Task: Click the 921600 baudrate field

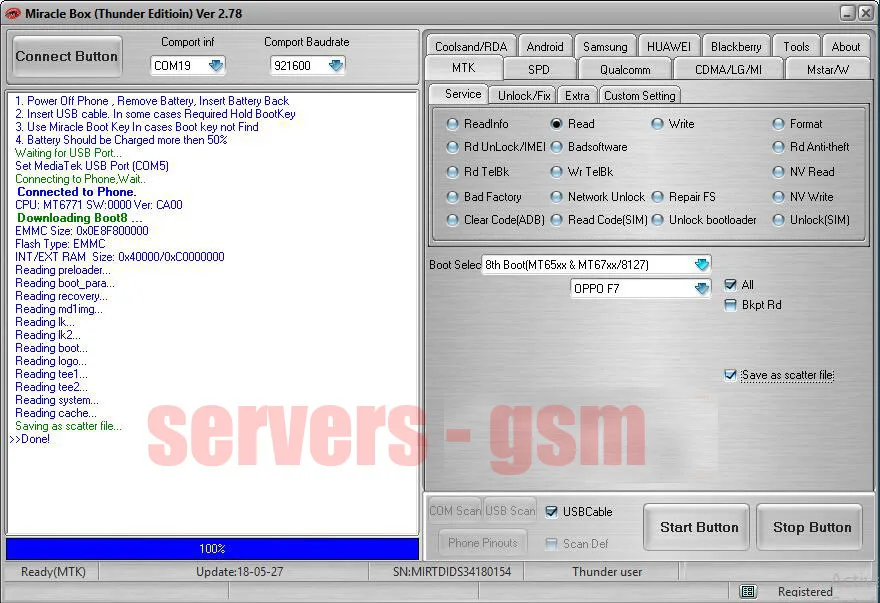Action: coord(308,66)
